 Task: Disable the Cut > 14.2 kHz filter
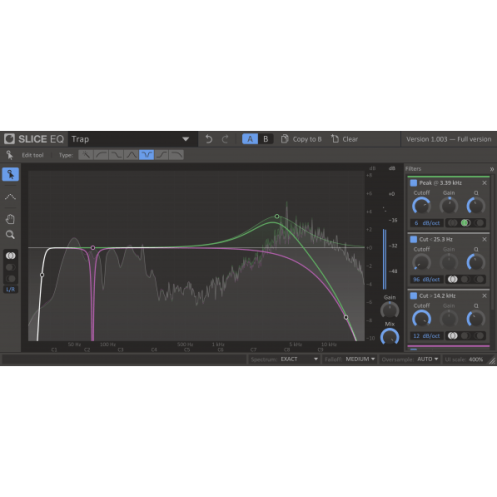click(x=413, y=296)
